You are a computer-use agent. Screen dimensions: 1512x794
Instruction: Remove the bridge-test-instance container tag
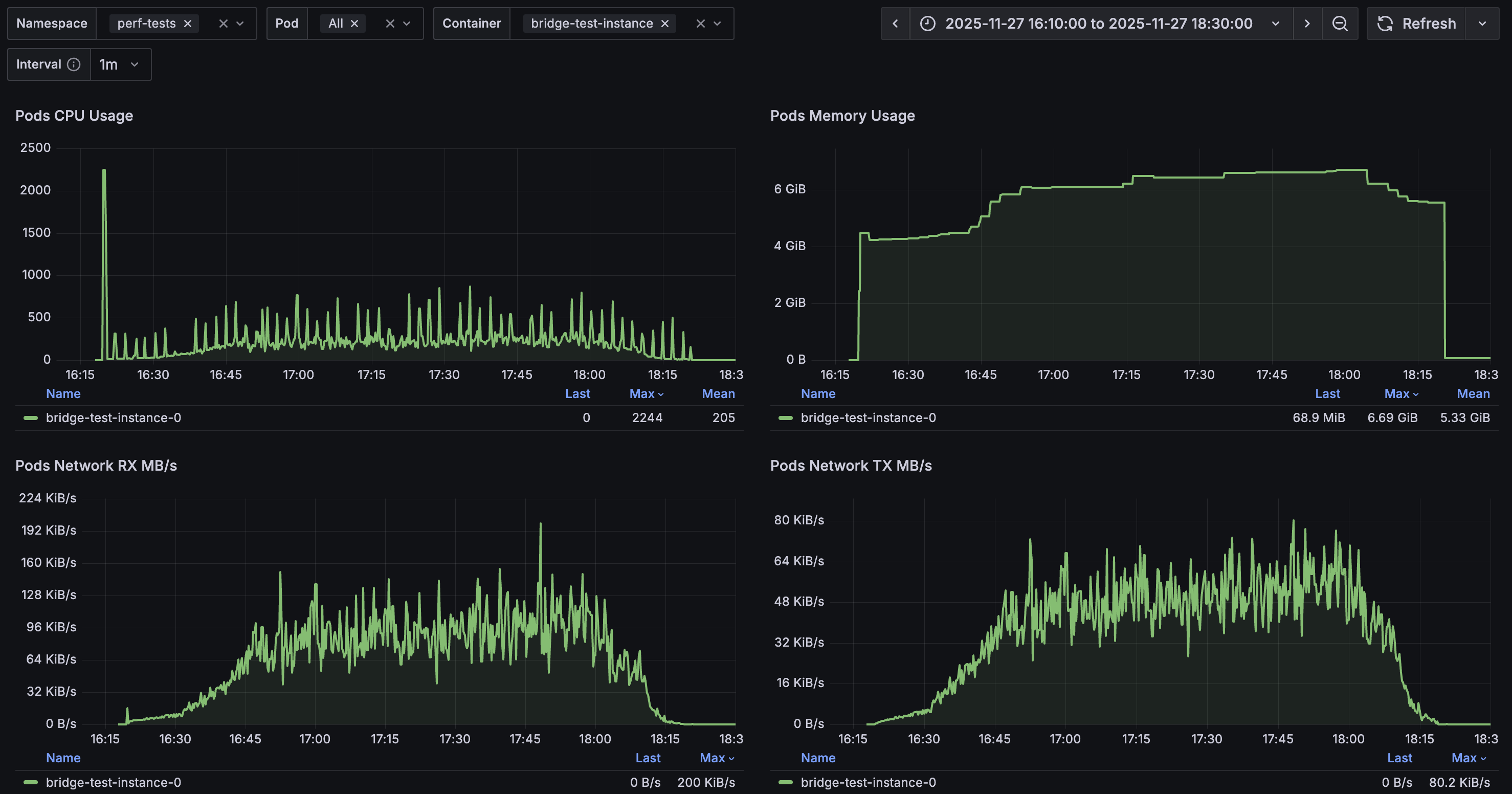[x=664, y=24]
